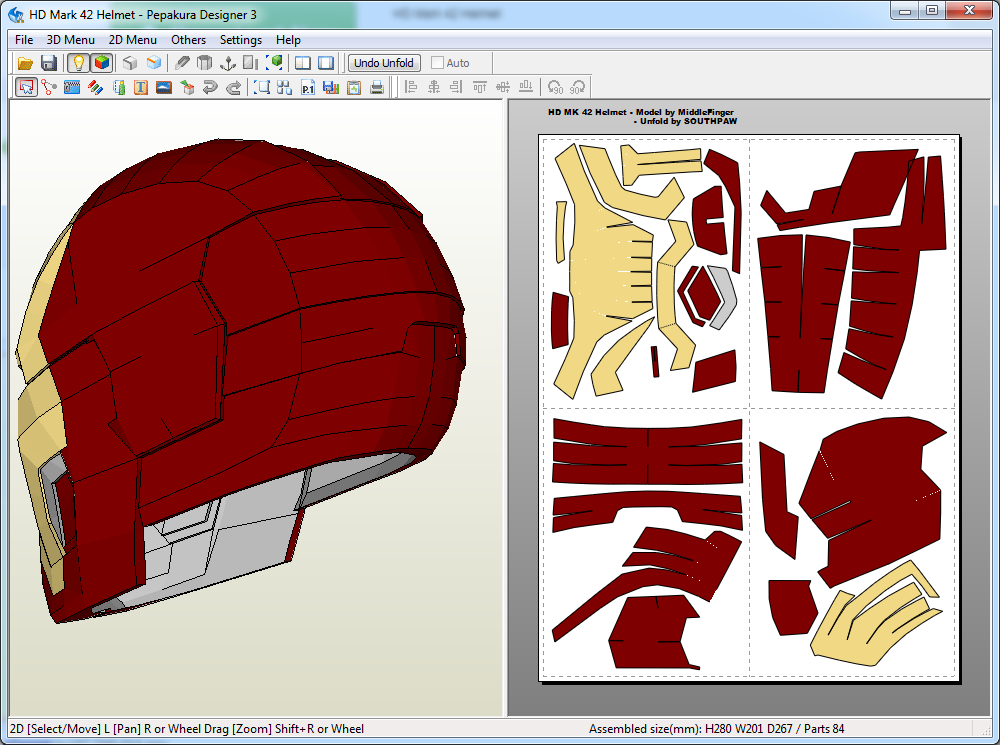Click the green figure scale icon
The height and width of the screenshot is (745, 1000).
[x=119, y=87]
